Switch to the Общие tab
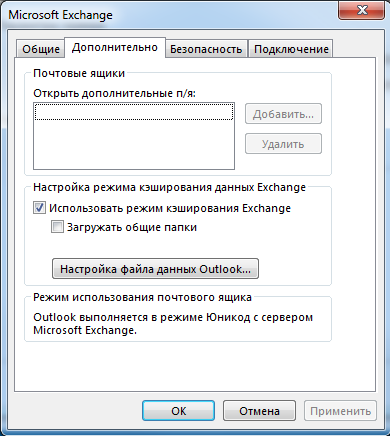Image resolution: width=390 pixels, height=436 pixels. point(41,49)
